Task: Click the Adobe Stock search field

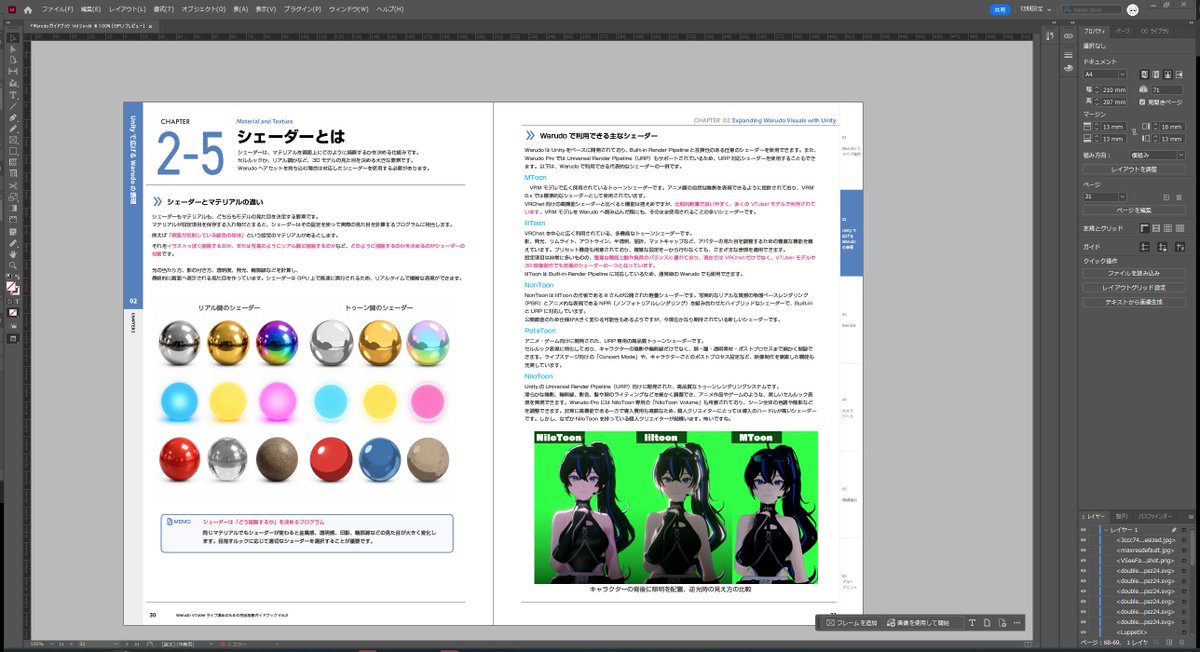Action: (1094, 9)
